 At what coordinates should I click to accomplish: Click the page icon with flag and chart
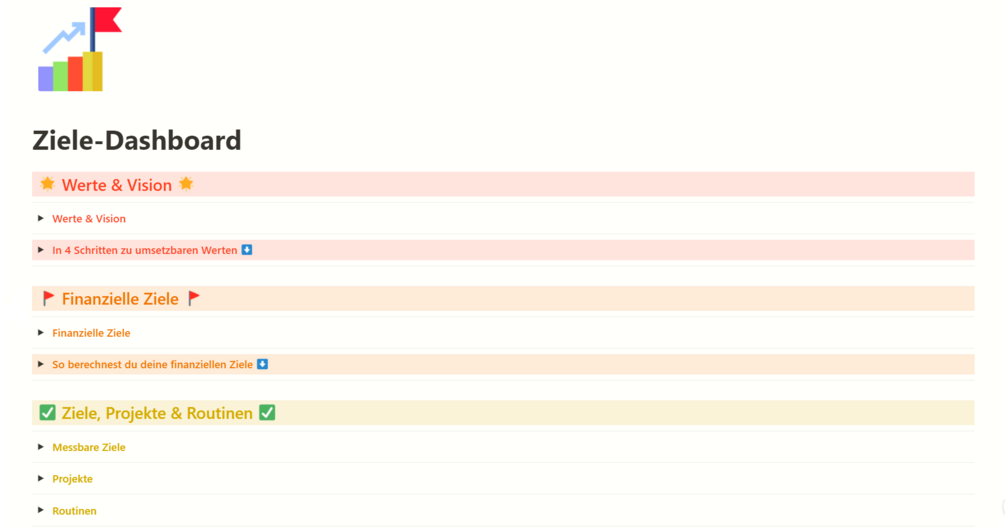point(78,50)
